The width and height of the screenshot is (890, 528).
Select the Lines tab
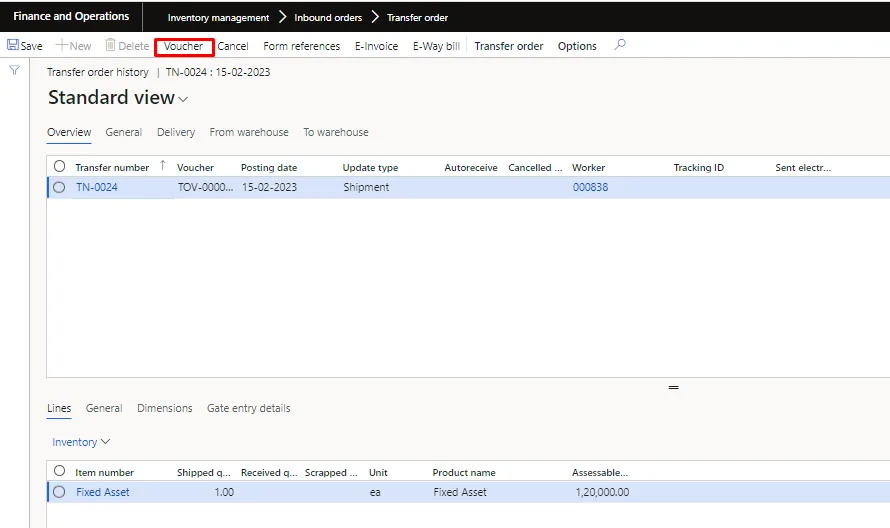click(59, 408)
